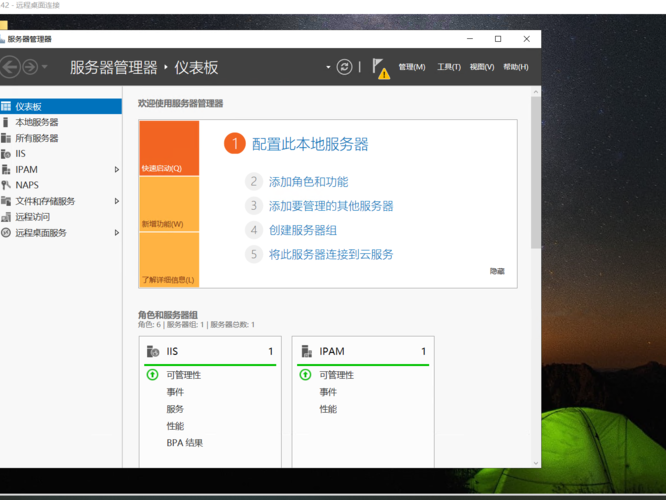The height and width of the screenshot is (500, 666).
Task: Select 本地服务器 in the sidebar
Action: click(x=61, y=122)
